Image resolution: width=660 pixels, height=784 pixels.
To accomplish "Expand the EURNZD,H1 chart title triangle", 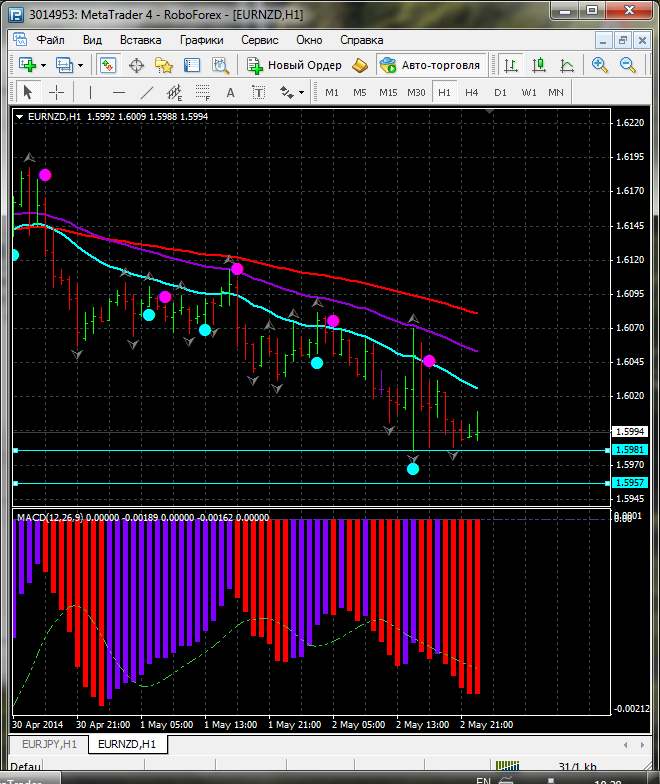I will coord(20,116).
